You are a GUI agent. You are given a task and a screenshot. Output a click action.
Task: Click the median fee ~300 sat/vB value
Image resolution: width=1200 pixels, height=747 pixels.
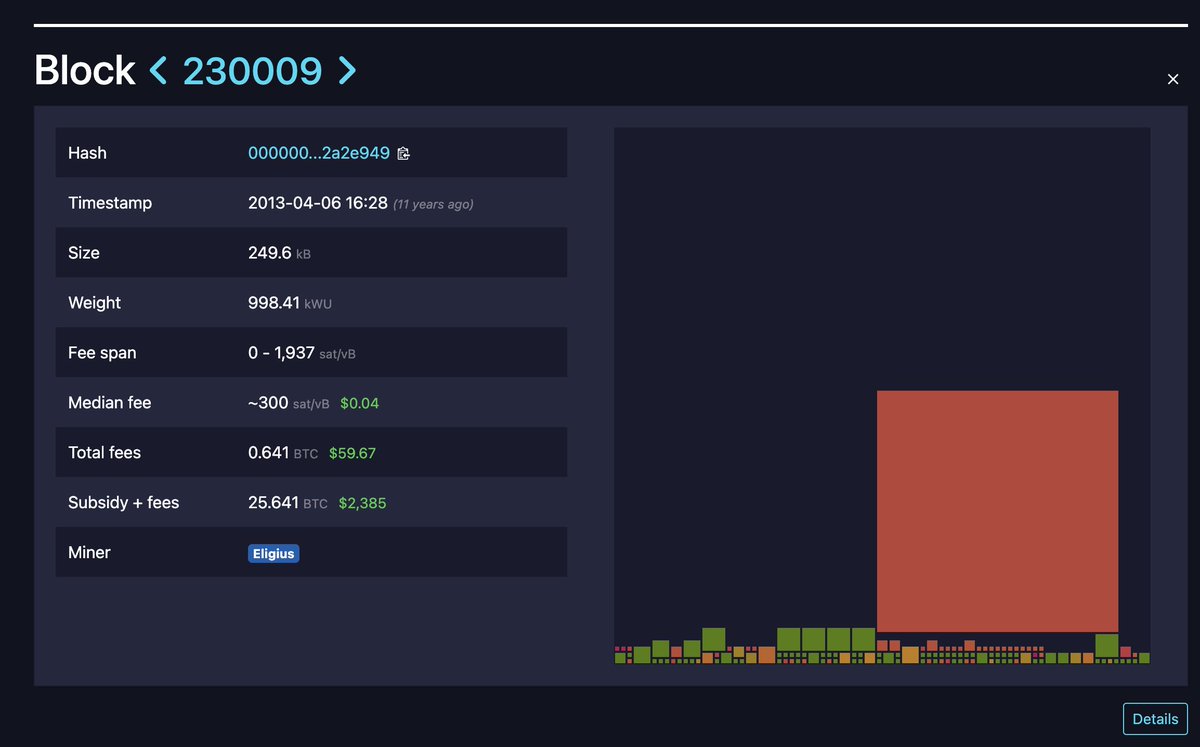click(x=288, y=403)
